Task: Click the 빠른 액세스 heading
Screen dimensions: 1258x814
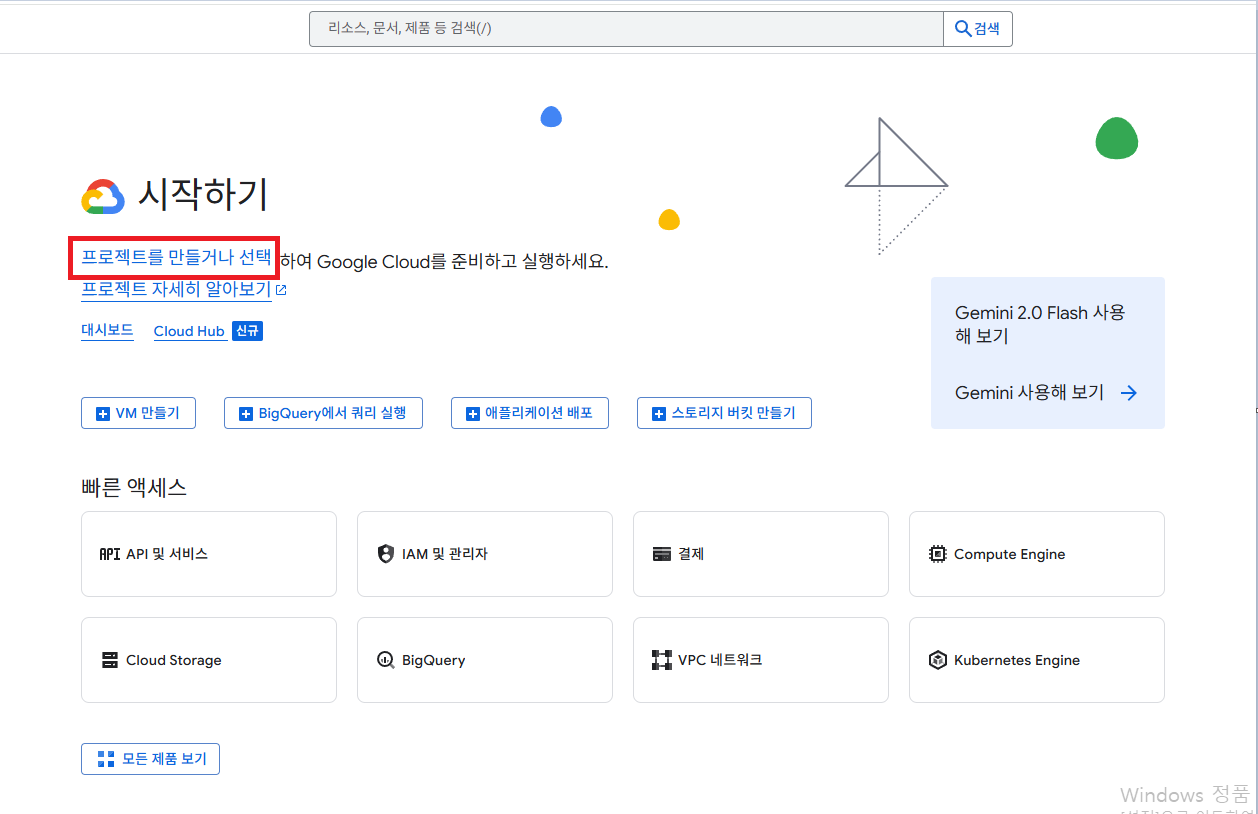Action: [134, 488]
